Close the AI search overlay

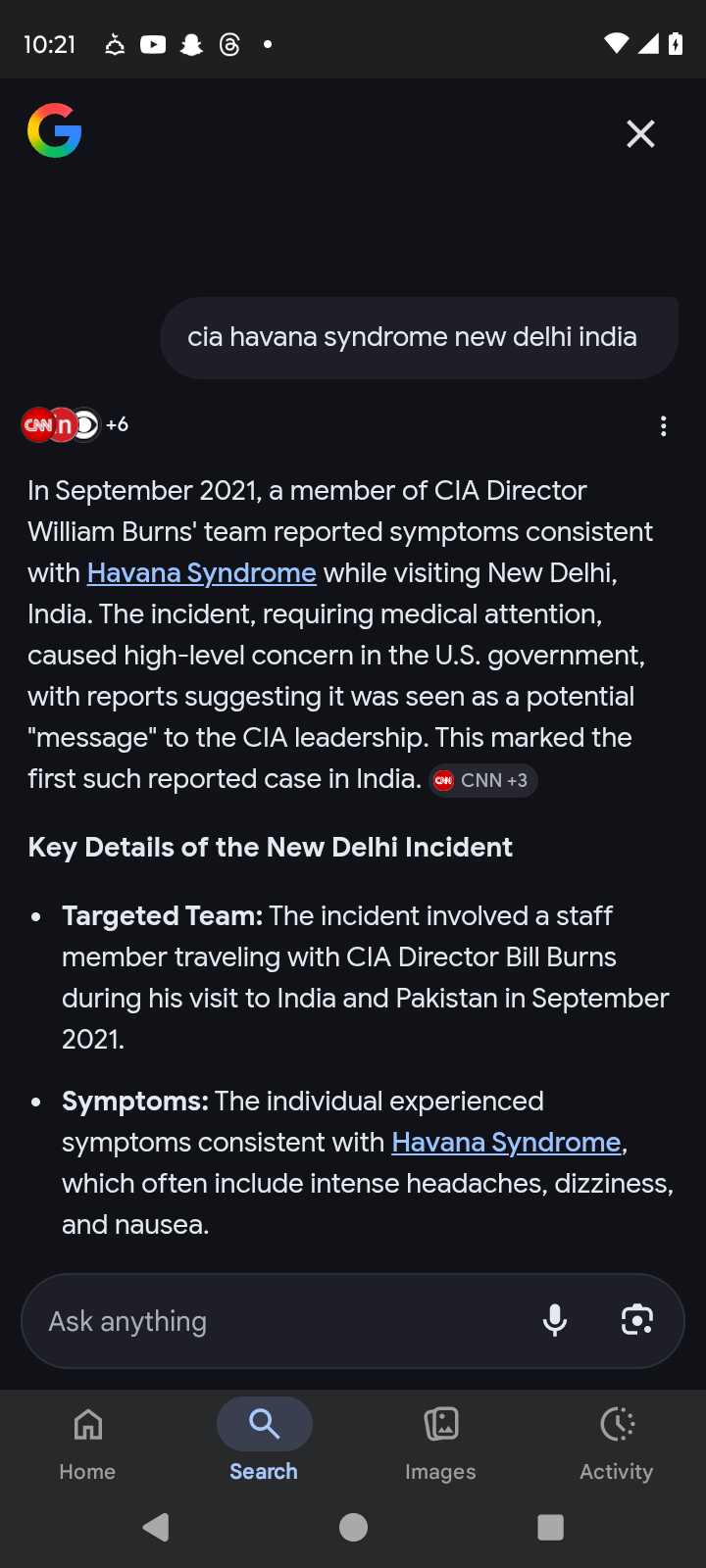click(640, 133)
